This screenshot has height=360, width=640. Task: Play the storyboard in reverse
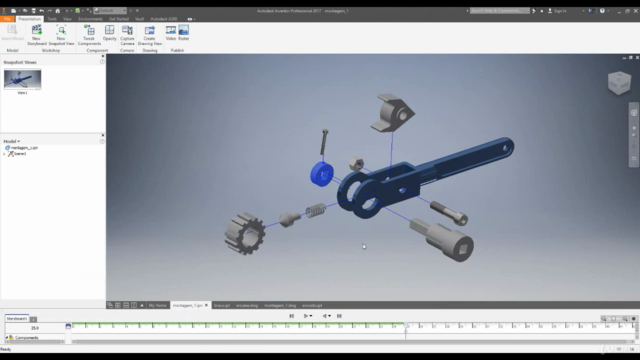click(x=324, y=316)
